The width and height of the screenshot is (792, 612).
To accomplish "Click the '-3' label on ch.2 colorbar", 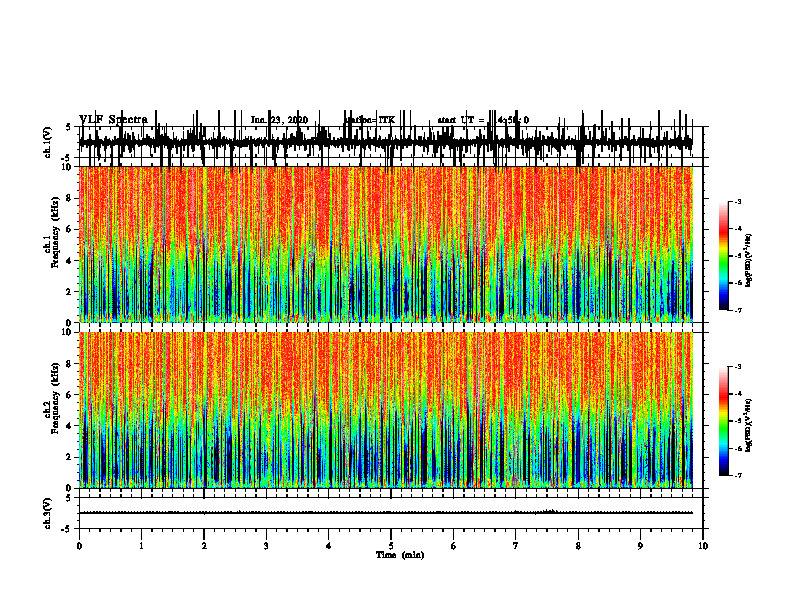I will click(738, 367).
